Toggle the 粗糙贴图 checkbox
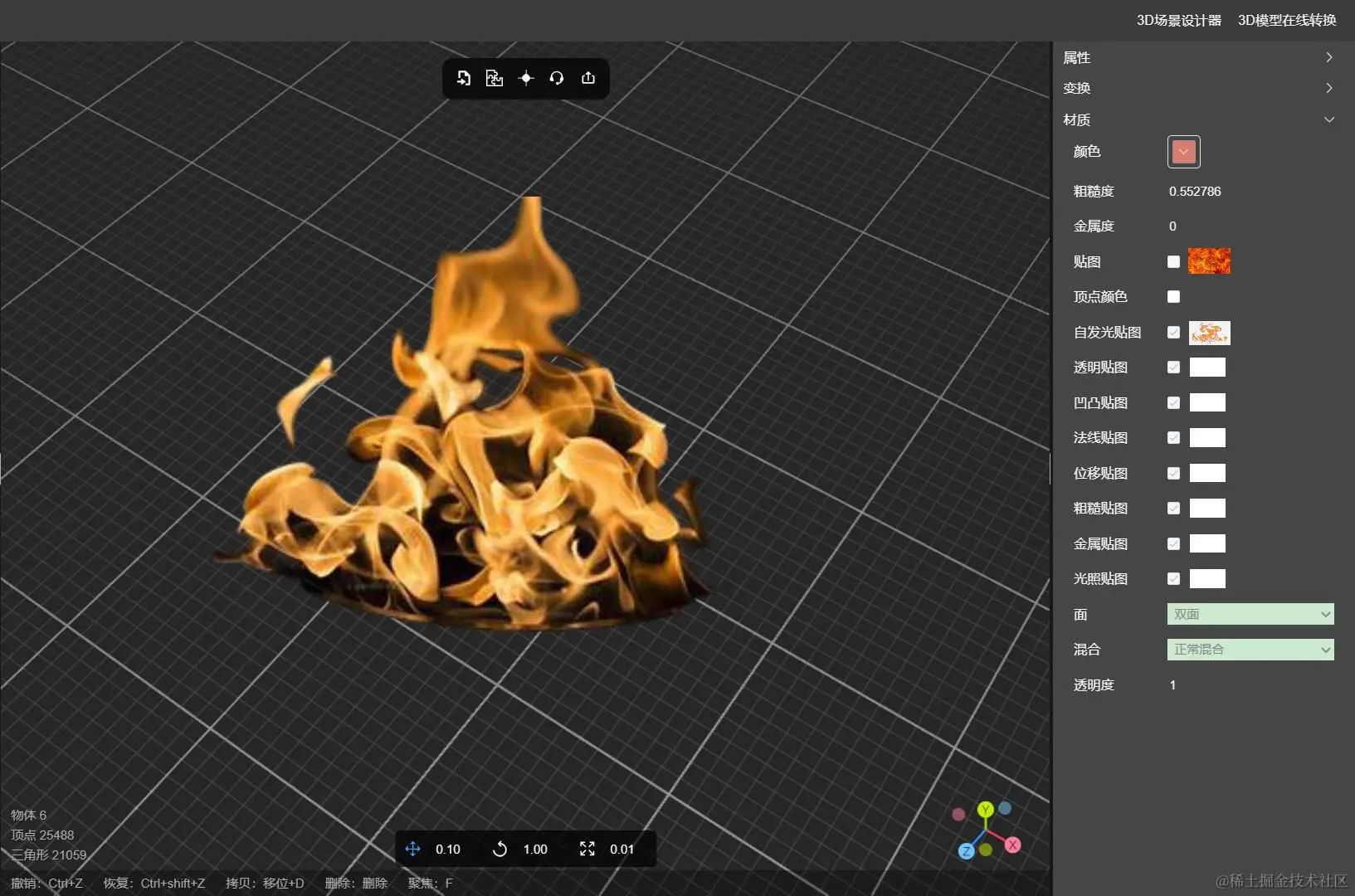Image resolution: width=1355 pixels, height=896 pixels. tap(1173, 508)
